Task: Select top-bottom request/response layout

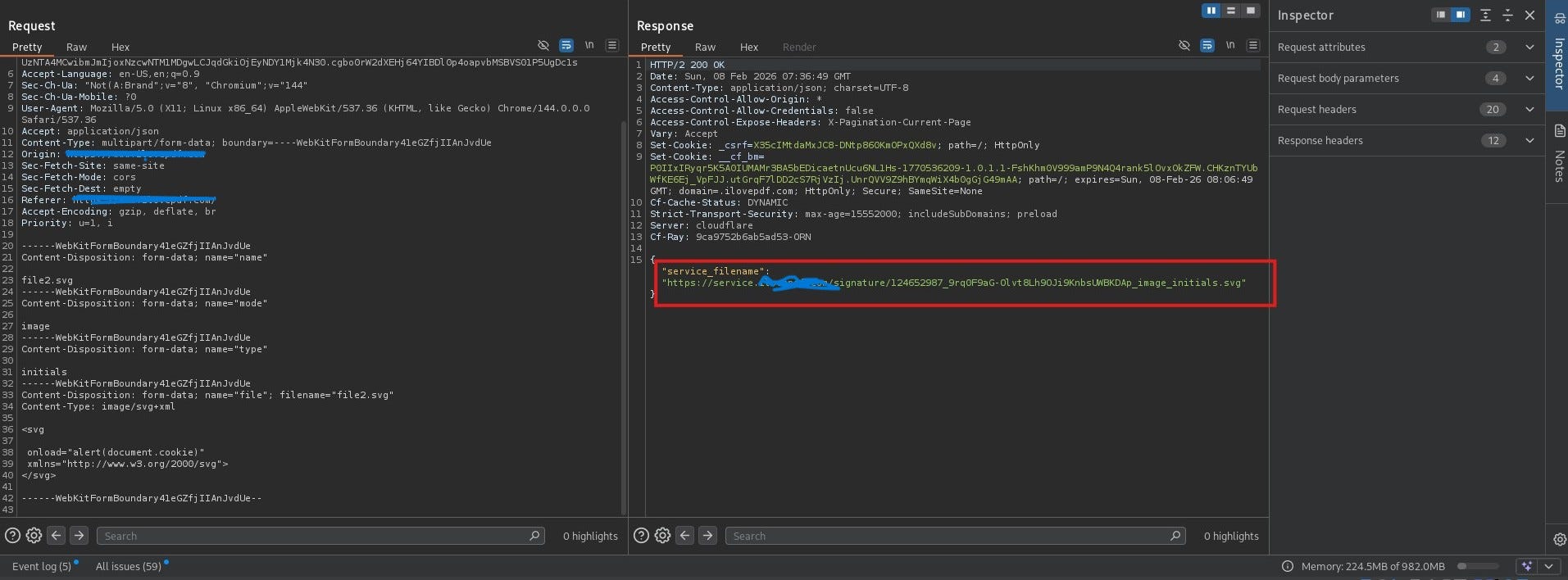Action: click(x=1230, y=11)
